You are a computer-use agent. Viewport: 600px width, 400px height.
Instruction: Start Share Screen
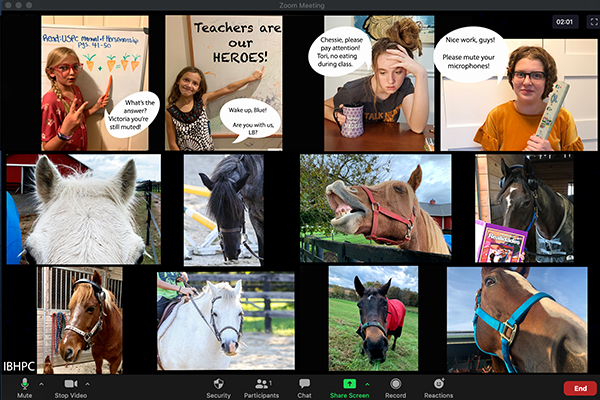[x=349, y=388]
